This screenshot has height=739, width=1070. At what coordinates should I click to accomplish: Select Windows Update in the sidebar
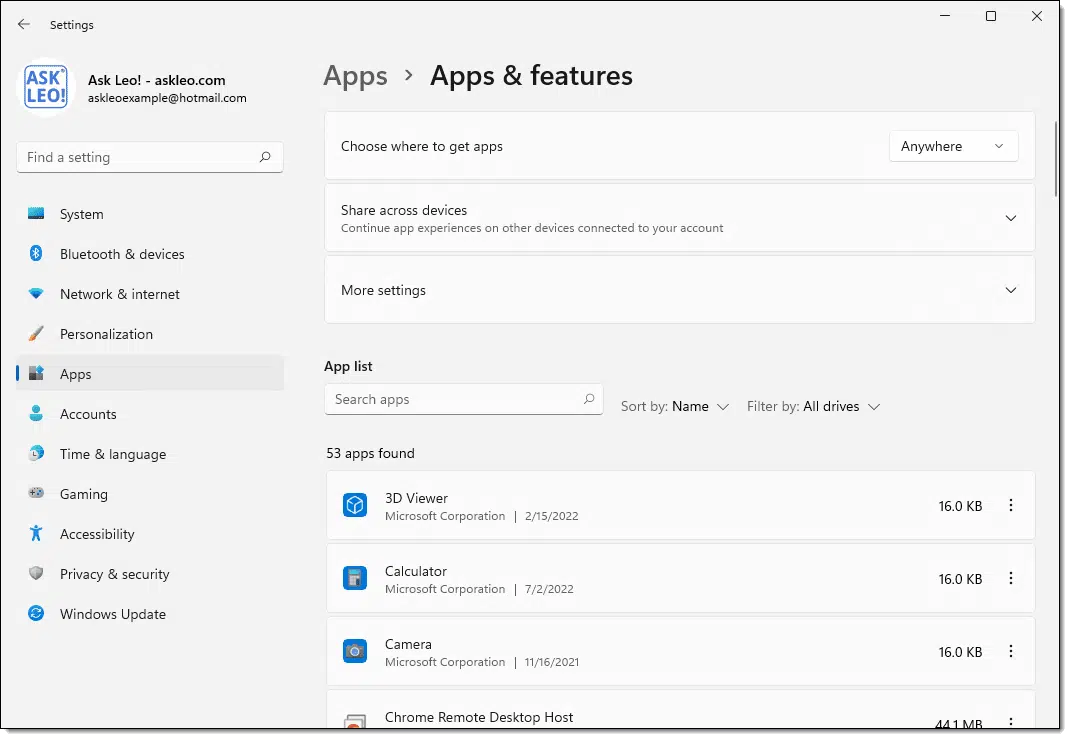(150, 614)
